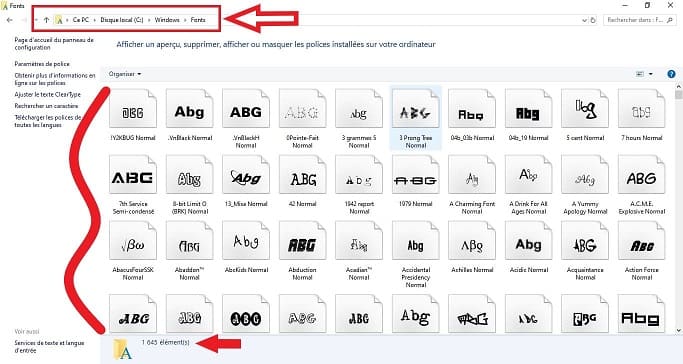Select the IY2KBUG Normal font icon
This screenshot has height=364, width=683.
(x=133, y=109)
